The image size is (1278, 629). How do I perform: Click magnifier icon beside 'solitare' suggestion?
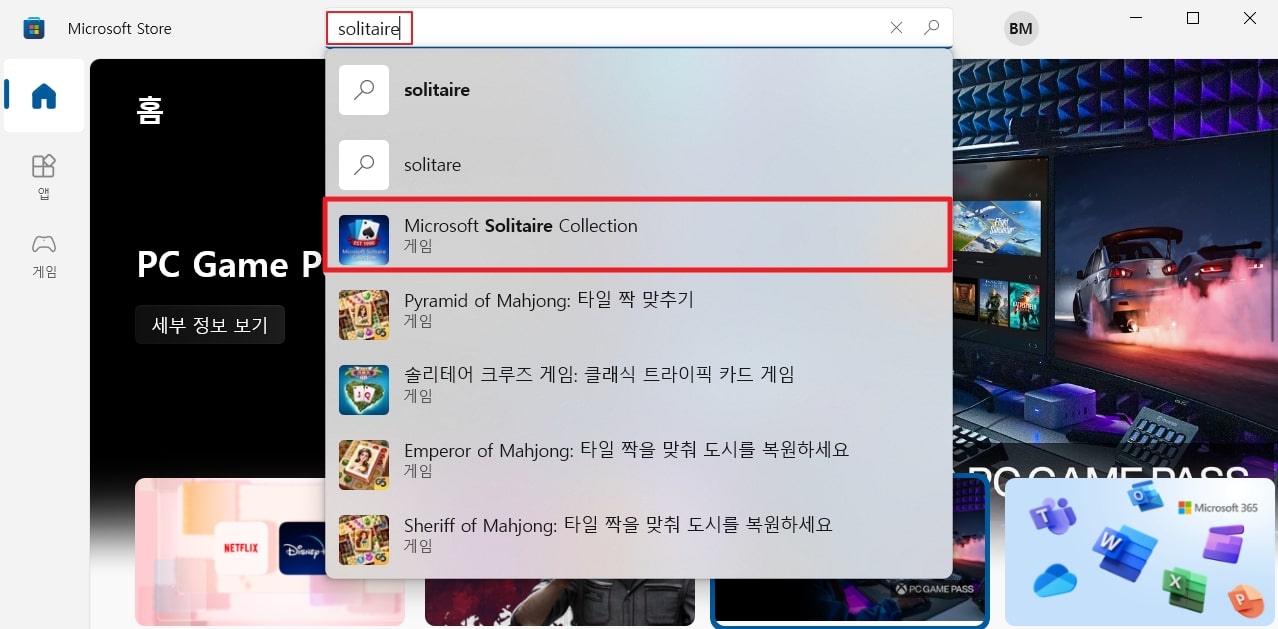pos(364,165)
